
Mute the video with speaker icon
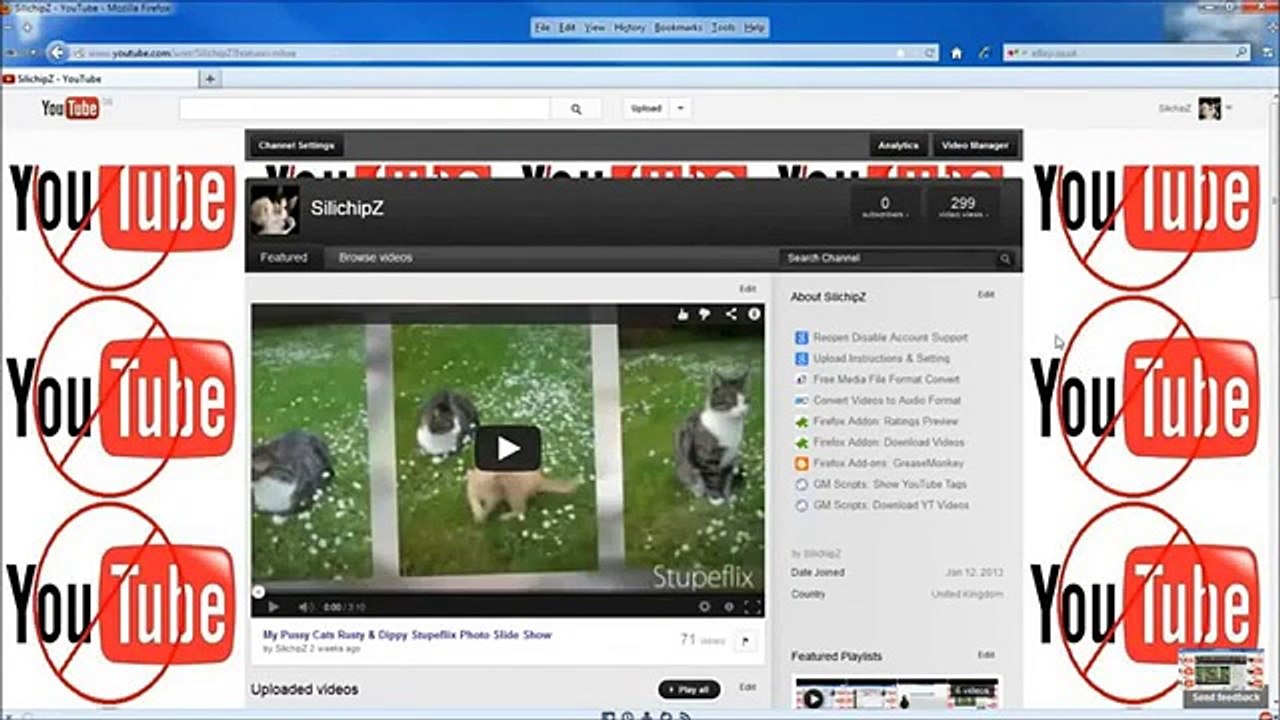(305, 606)
